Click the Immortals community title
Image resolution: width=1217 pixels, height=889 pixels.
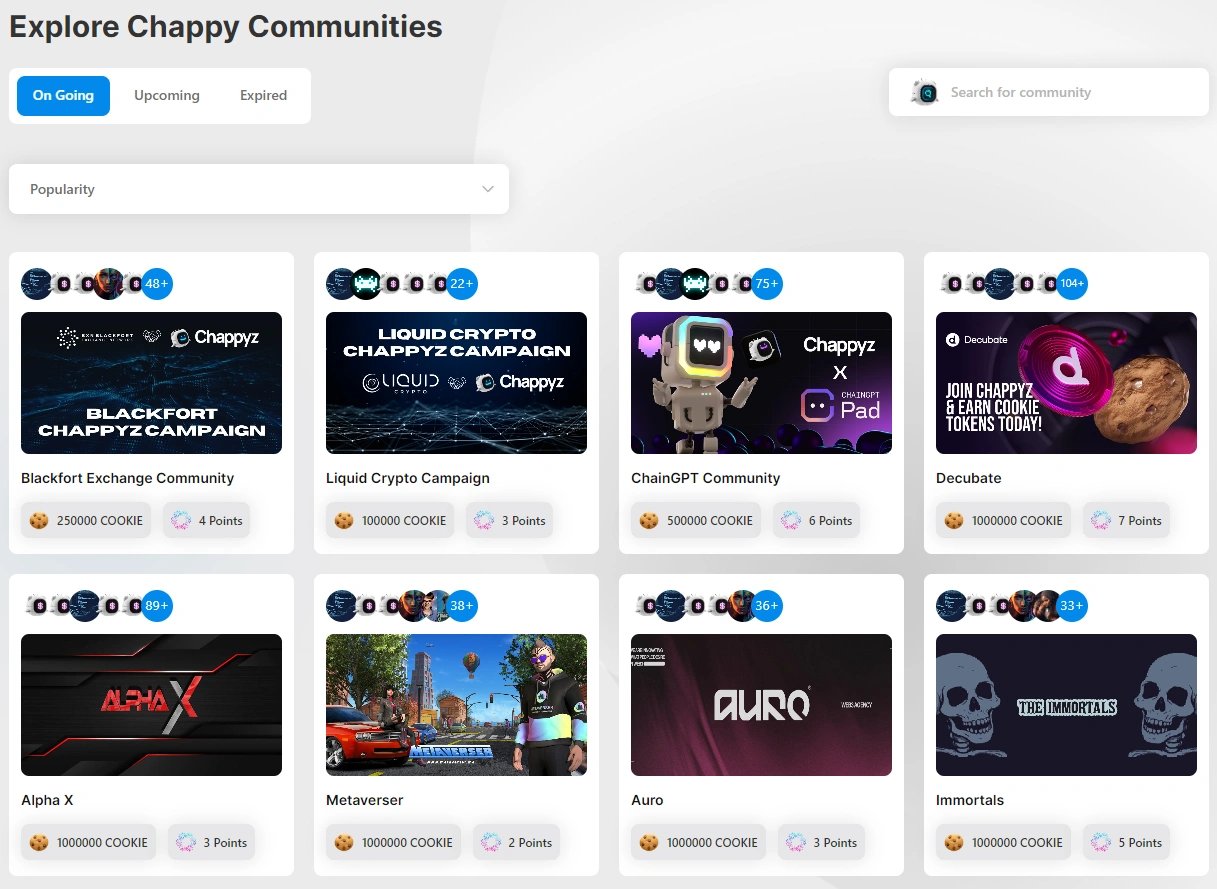970,800
